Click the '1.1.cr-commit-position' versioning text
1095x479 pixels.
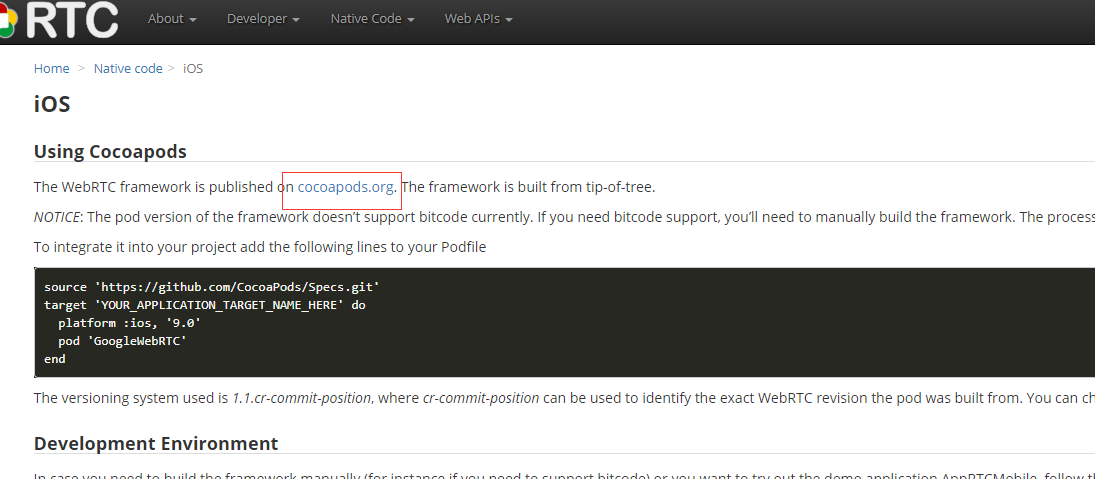point(301,399)
